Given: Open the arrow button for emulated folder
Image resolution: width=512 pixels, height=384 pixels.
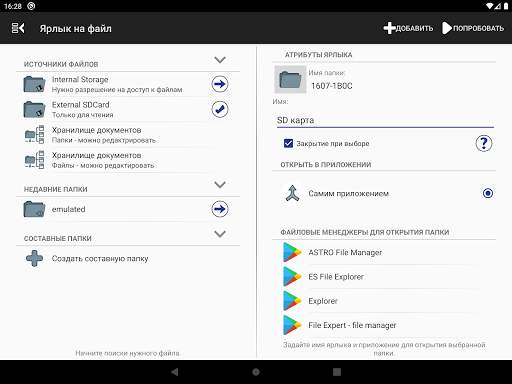Looking at the screenshot, I should 220,209.
